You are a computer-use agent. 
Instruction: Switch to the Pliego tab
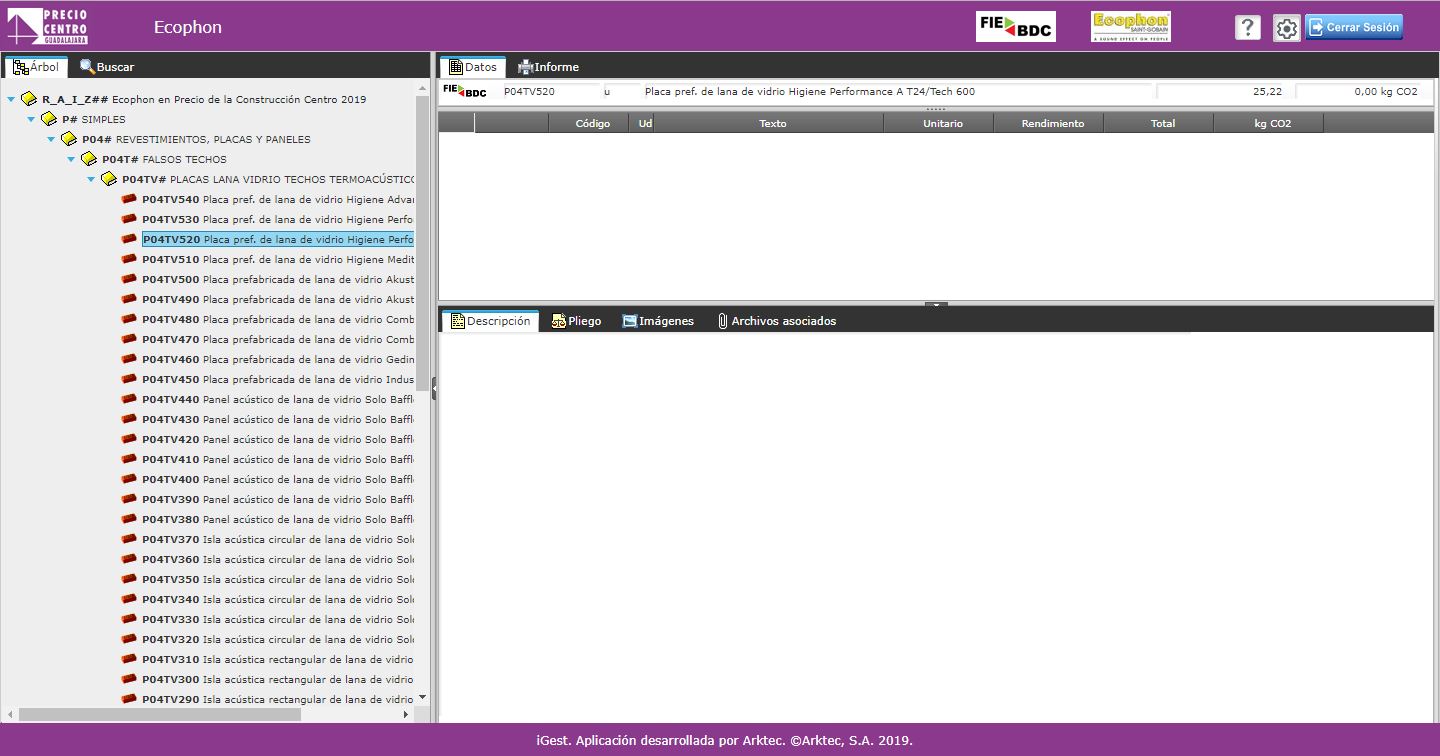click(x=577, y=321)
